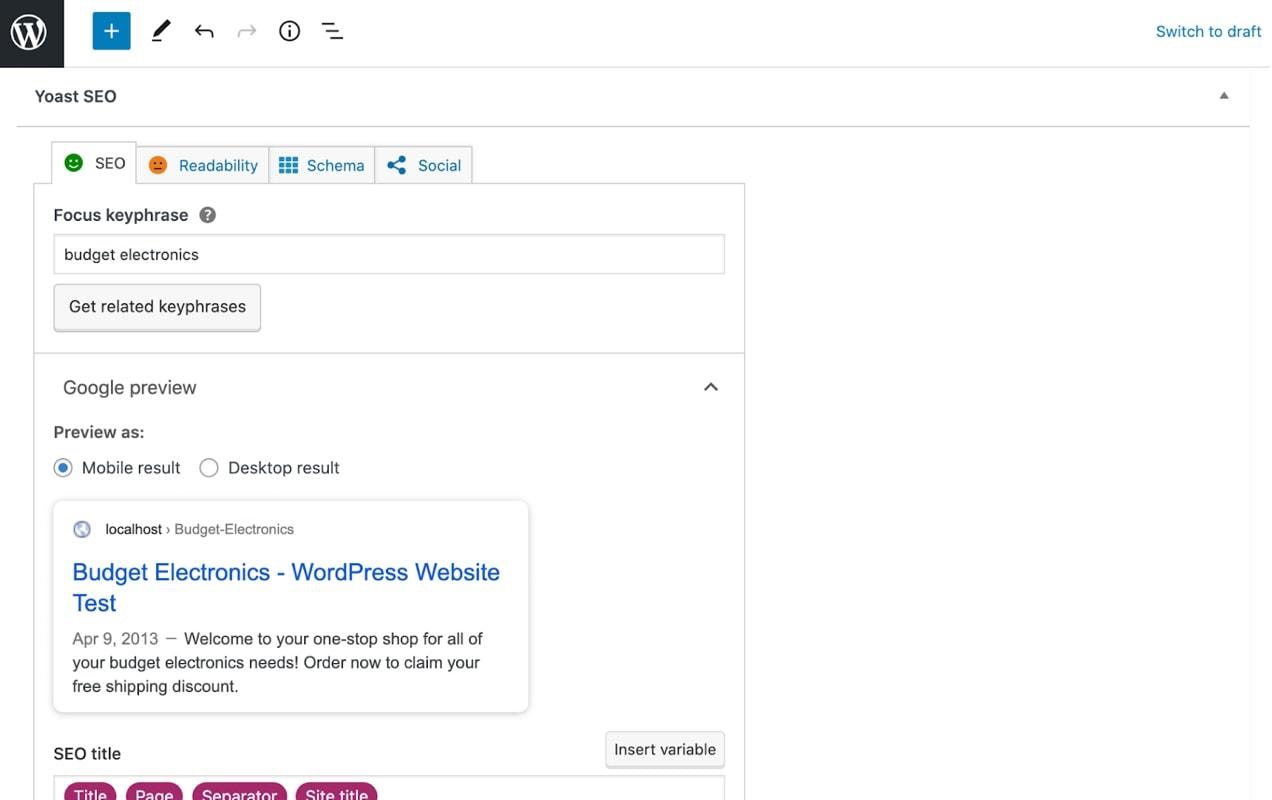Select the Mobile result radio button
Image resolution: width=1272 pixels, height=800 pixels.
(63, 467)
